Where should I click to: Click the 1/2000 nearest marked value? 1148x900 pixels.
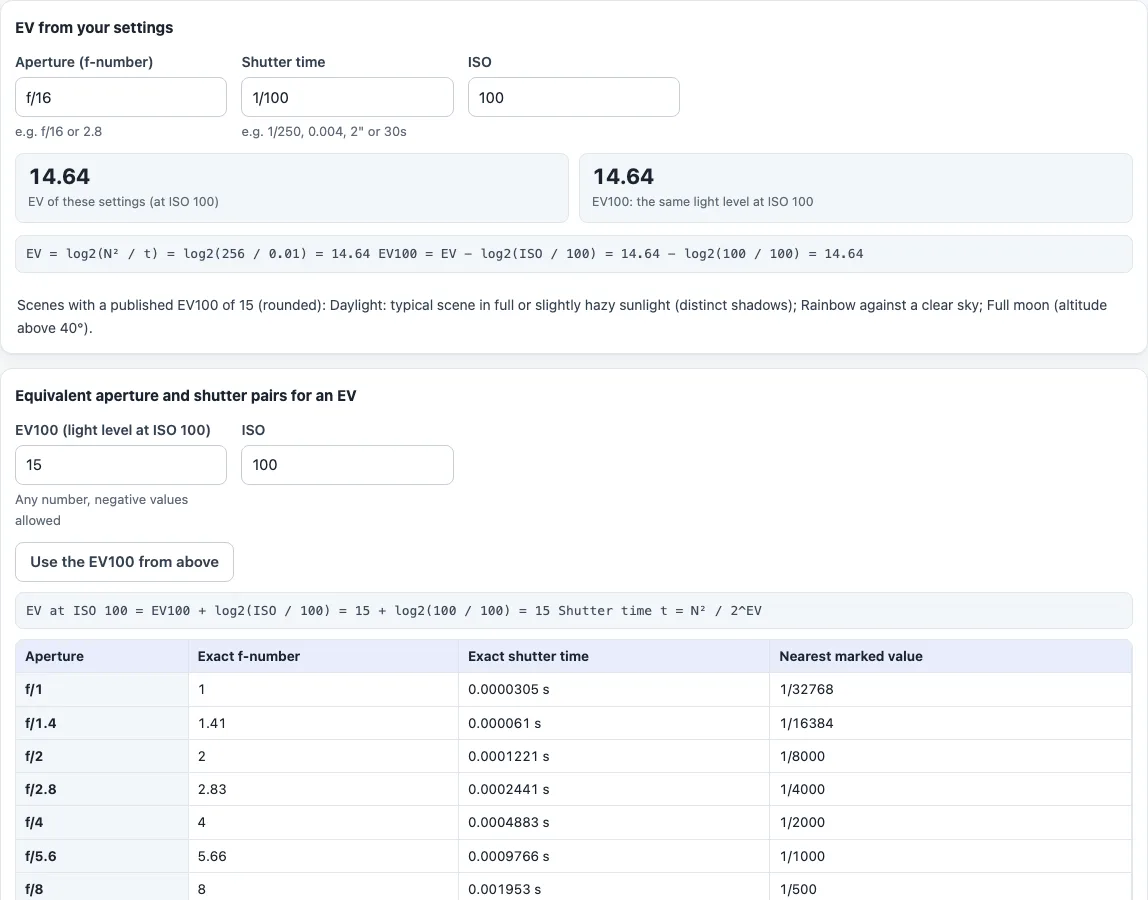pos(802,822)
